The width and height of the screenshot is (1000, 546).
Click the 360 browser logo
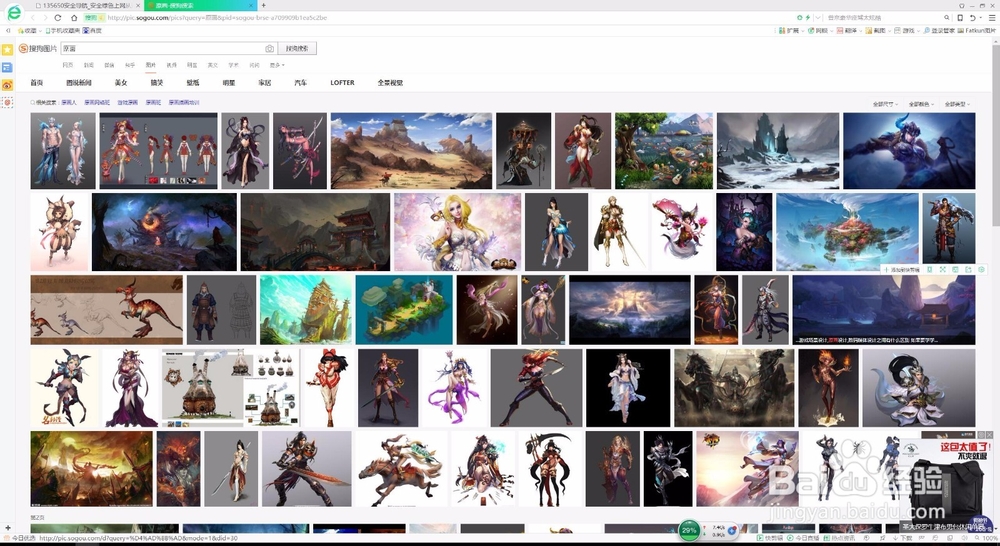tap(13, 12)
